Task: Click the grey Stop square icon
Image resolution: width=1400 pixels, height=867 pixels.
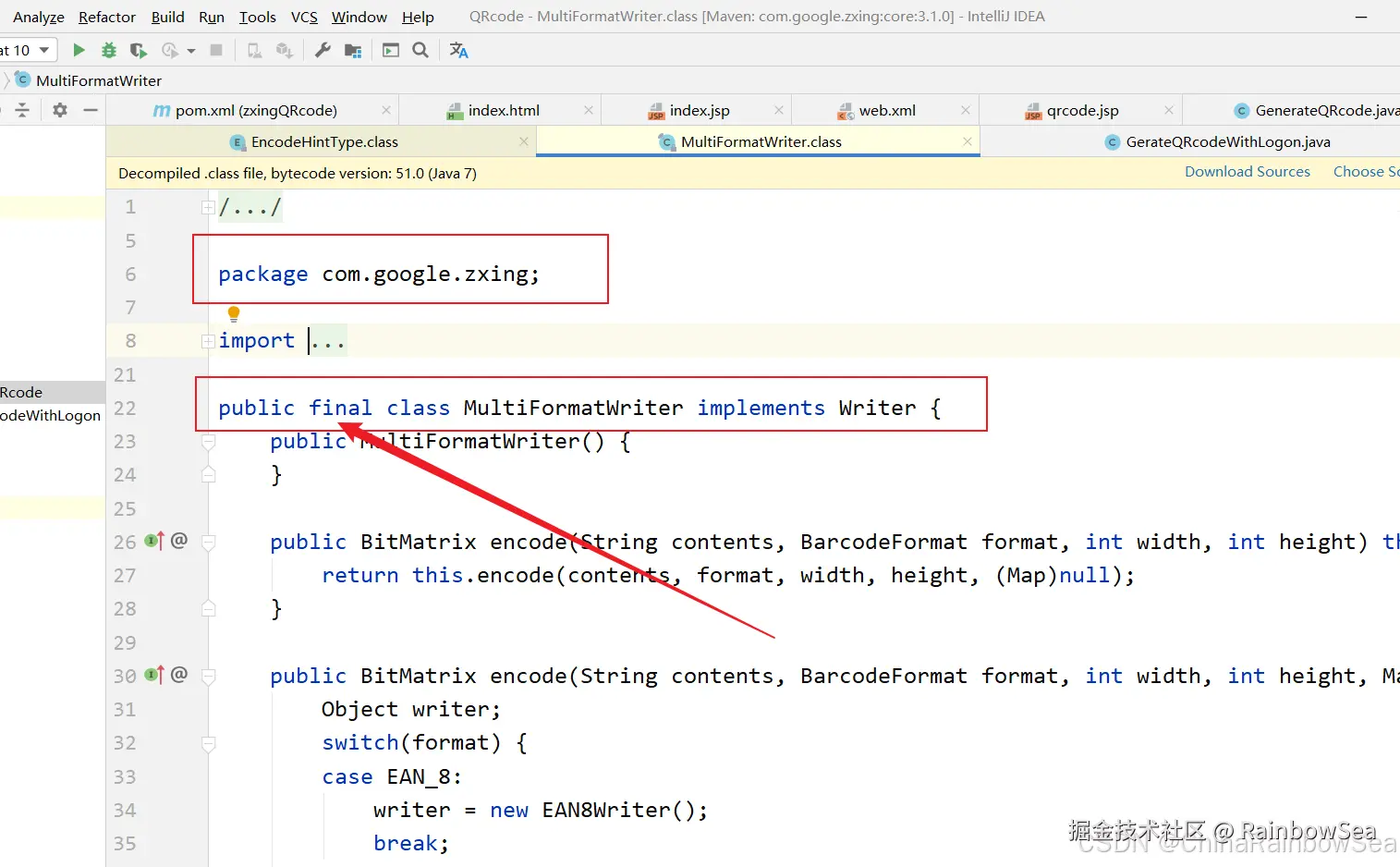Action: click(216, 50)
